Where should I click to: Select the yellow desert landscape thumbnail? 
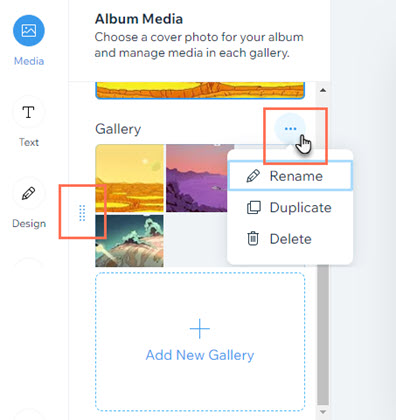(130, 178)
